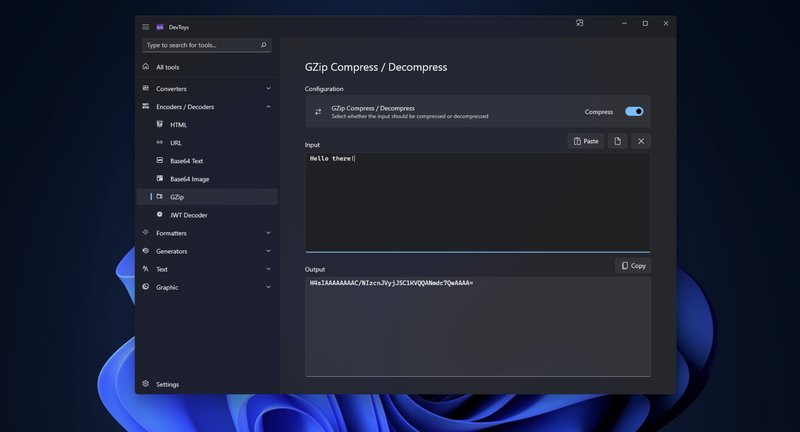Open Settings in sidebar
The height and width of the screenshot is (432, 800).
coord(167,384)
